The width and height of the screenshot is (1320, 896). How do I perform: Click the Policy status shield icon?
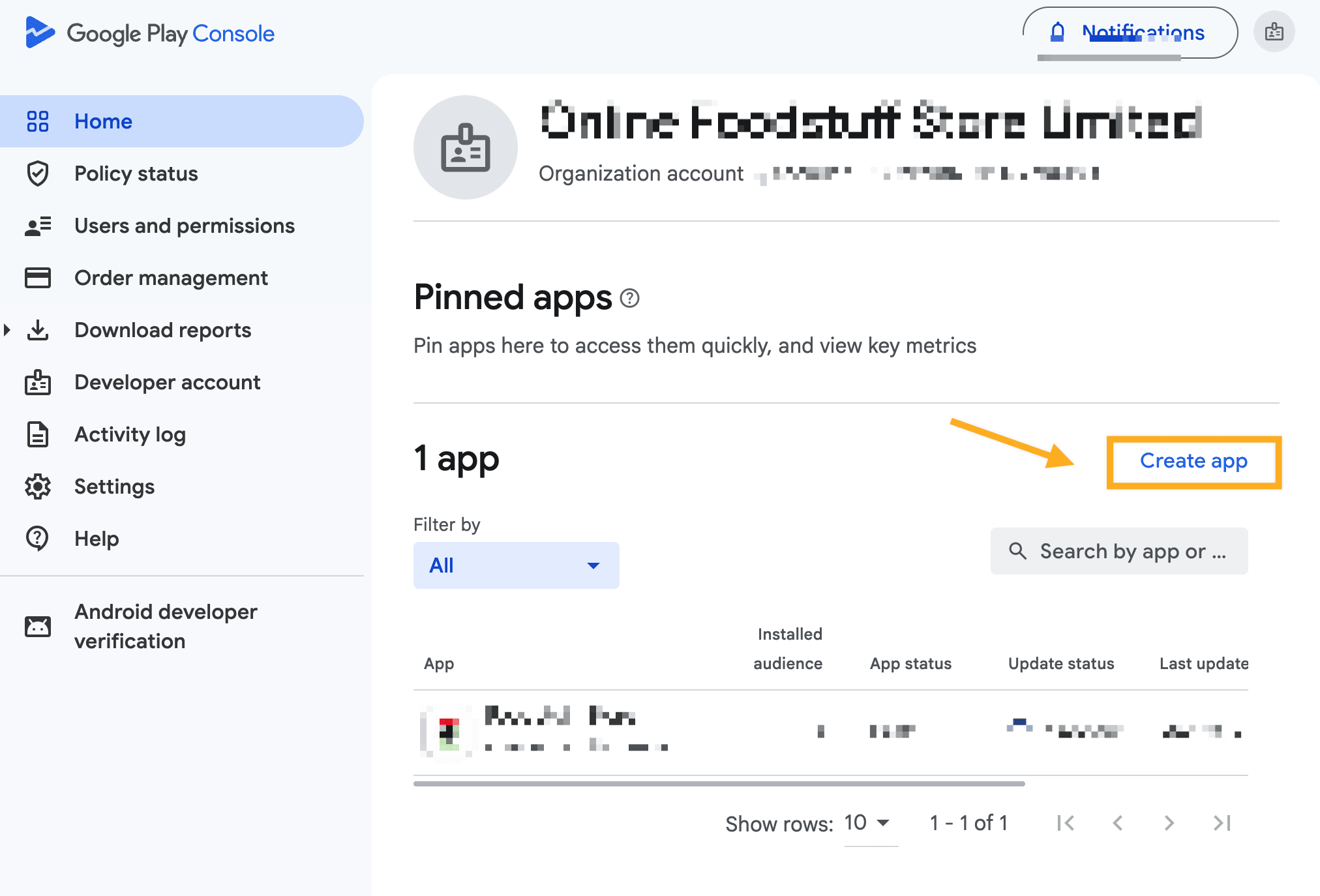tap(38, 173)
